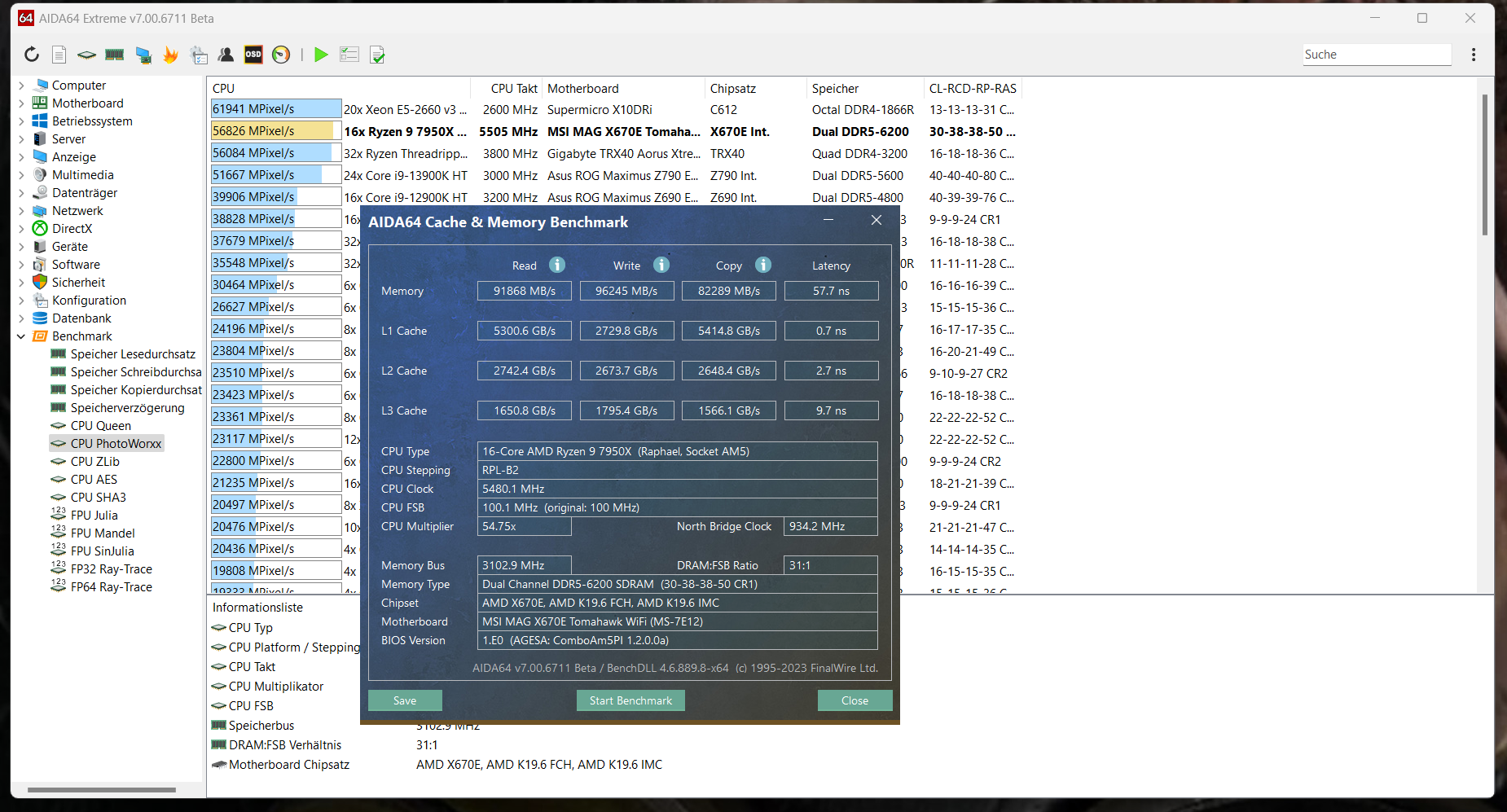Select Datenträger in the sidebar tree
This screenshot has width=1507, height=812.
85,192
